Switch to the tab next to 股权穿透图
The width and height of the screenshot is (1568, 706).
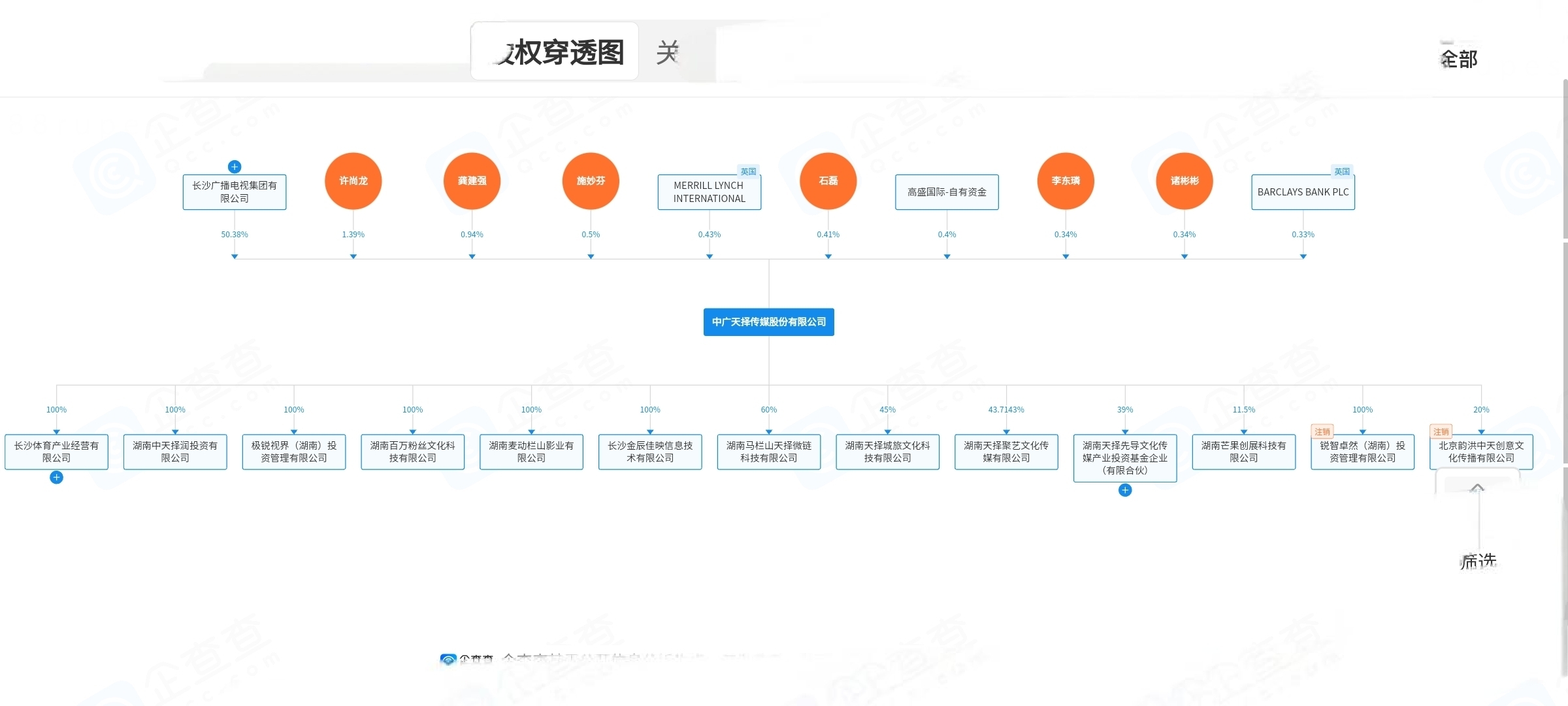point(669,52)
